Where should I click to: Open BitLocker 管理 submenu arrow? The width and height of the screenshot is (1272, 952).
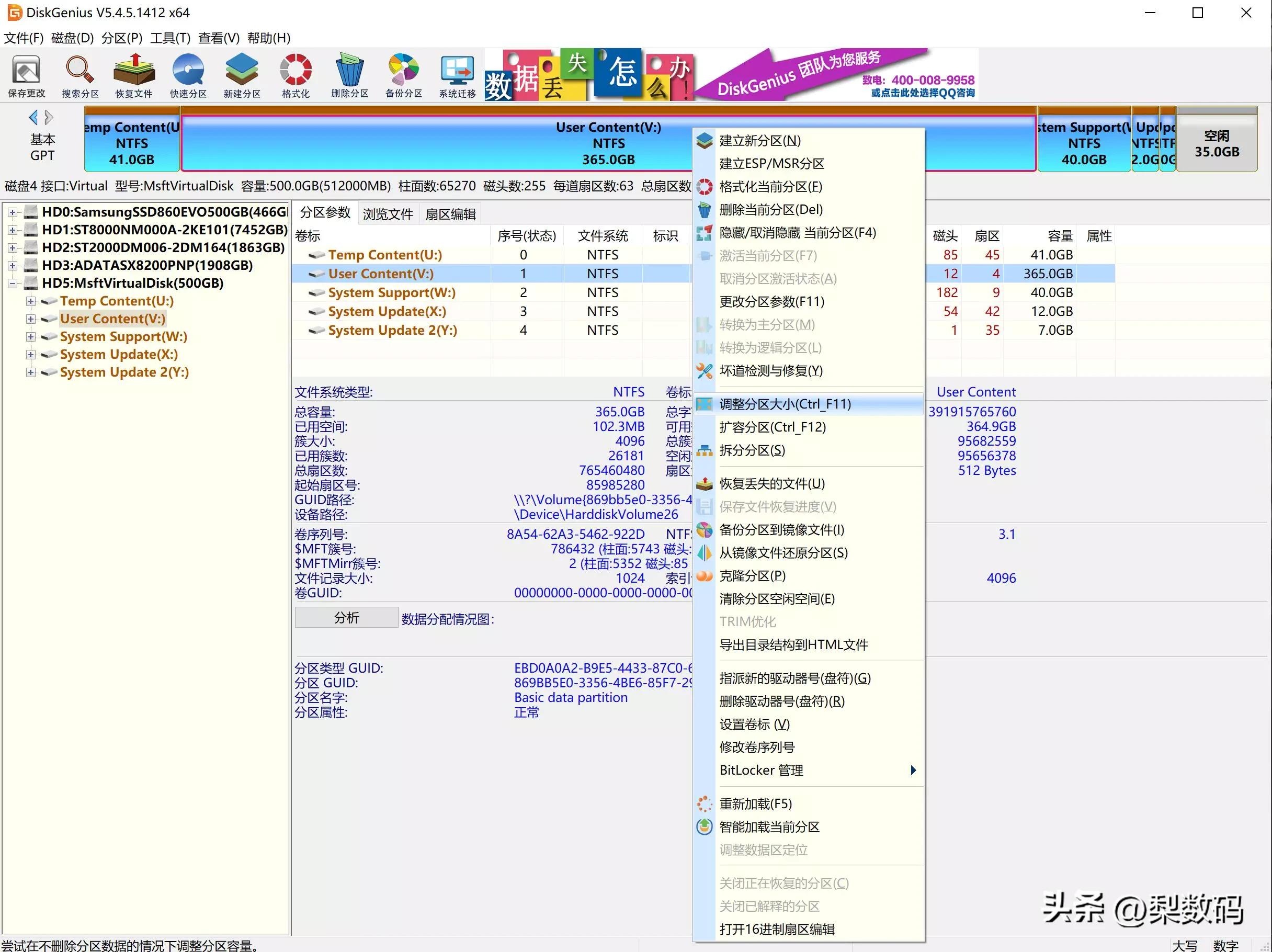click(913, 770)
